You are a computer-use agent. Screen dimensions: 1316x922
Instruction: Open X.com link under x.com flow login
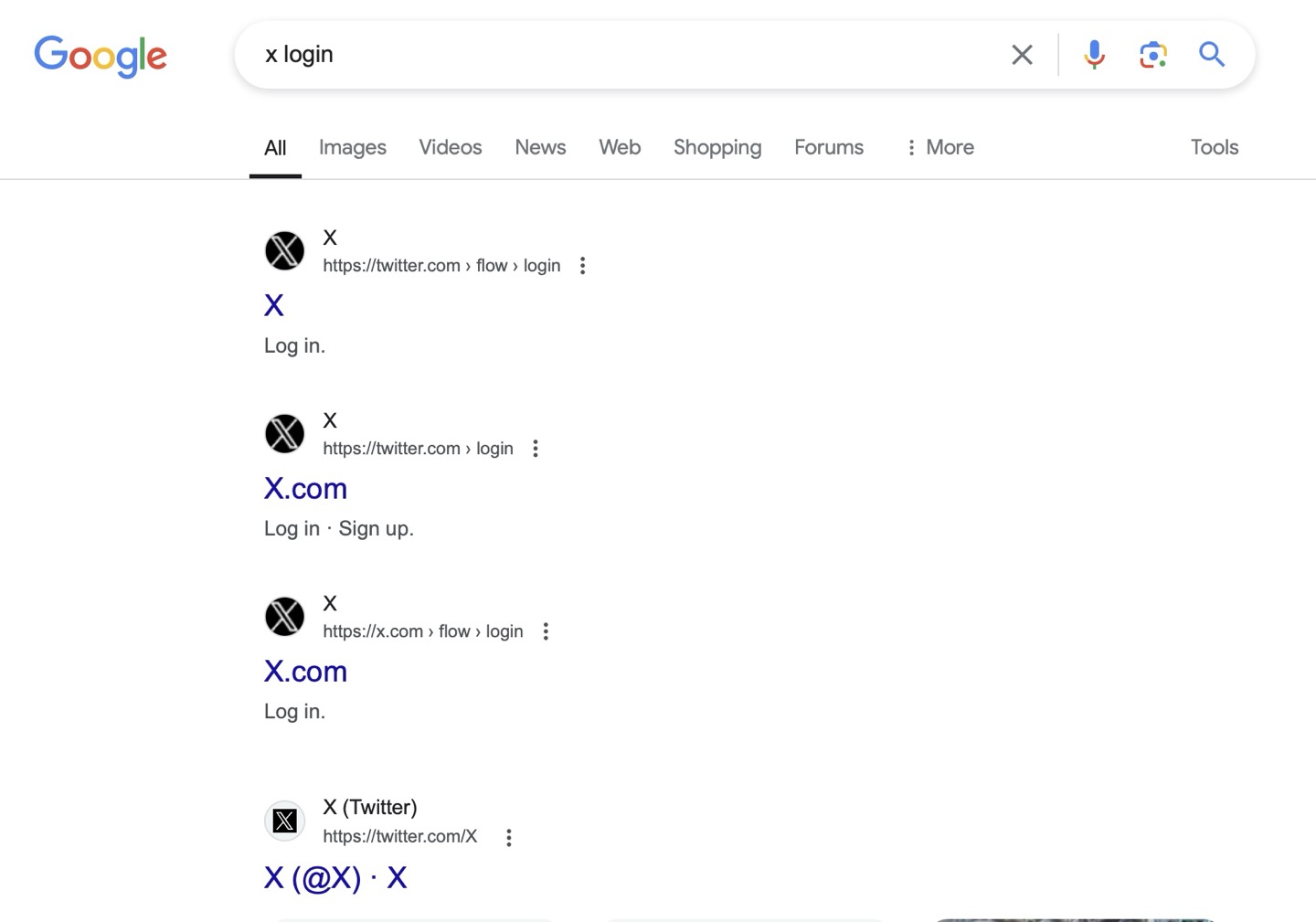click(305, 672)
